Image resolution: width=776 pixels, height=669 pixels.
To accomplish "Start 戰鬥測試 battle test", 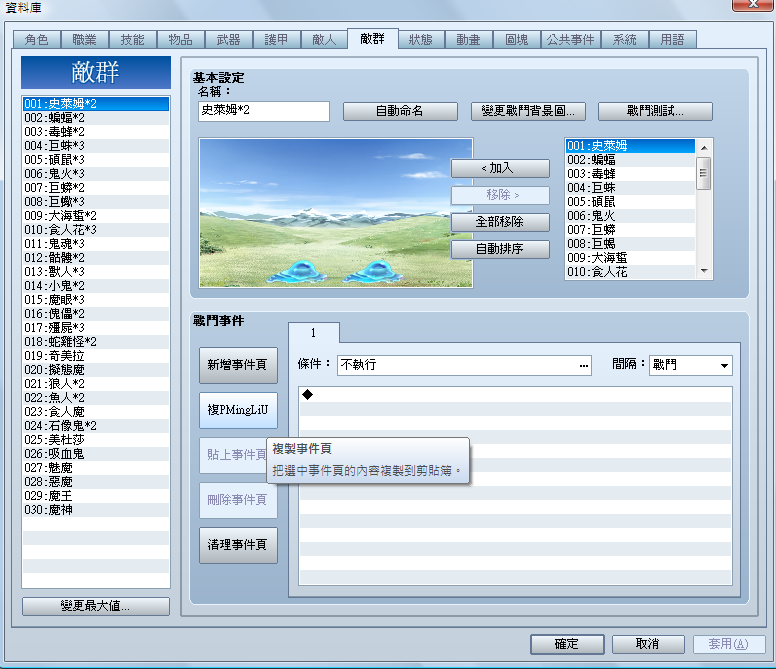I will click(x=655, y=111).
